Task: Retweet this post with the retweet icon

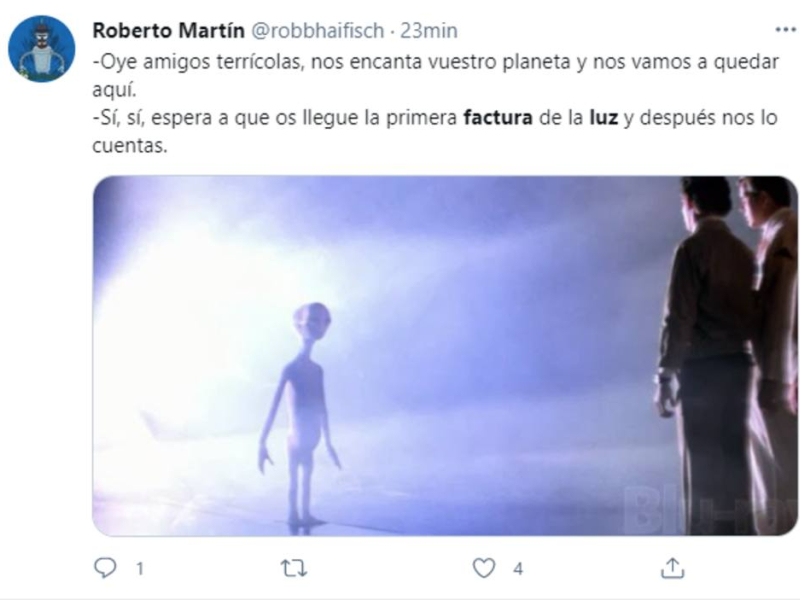Action: [294, 568]
